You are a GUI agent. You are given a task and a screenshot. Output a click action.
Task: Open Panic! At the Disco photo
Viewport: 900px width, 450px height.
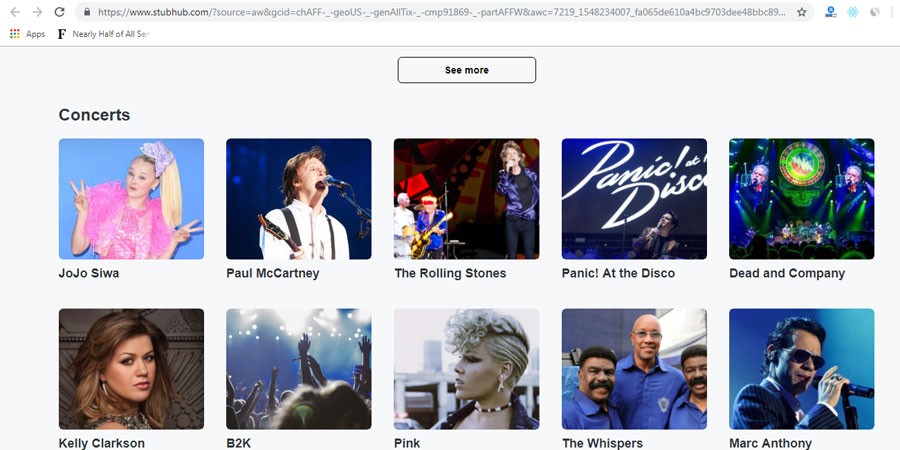pyautogui.click(x=634, y=198)
